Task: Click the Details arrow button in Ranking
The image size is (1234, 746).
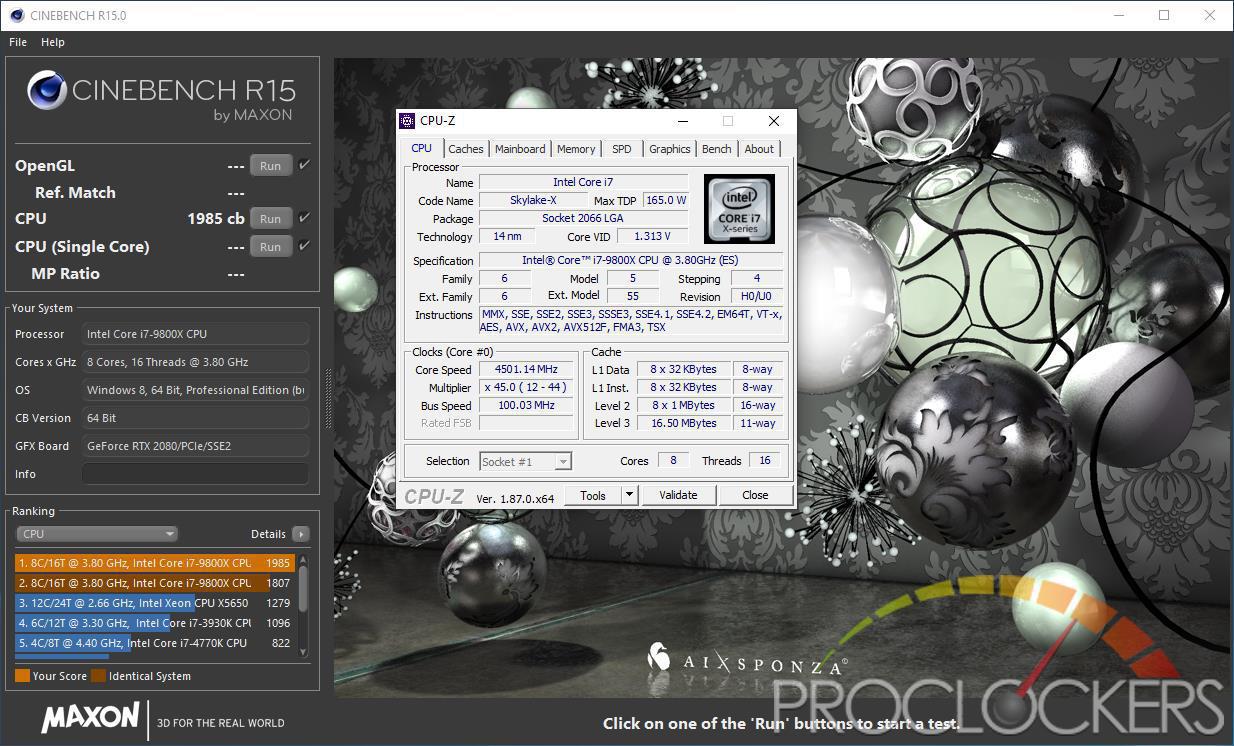Action: tap(300, 534)
